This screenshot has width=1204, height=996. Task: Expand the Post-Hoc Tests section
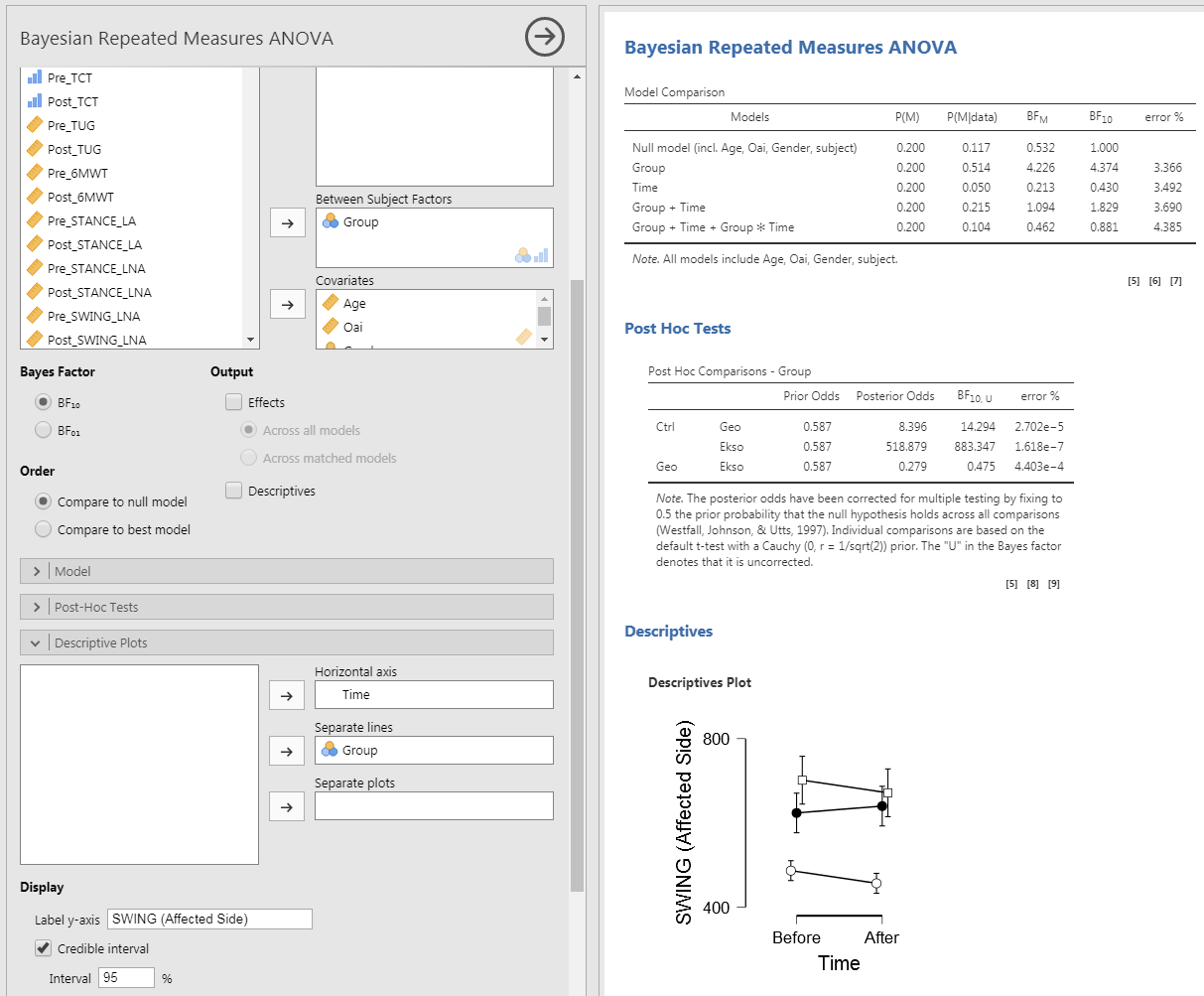coord(287,607)
